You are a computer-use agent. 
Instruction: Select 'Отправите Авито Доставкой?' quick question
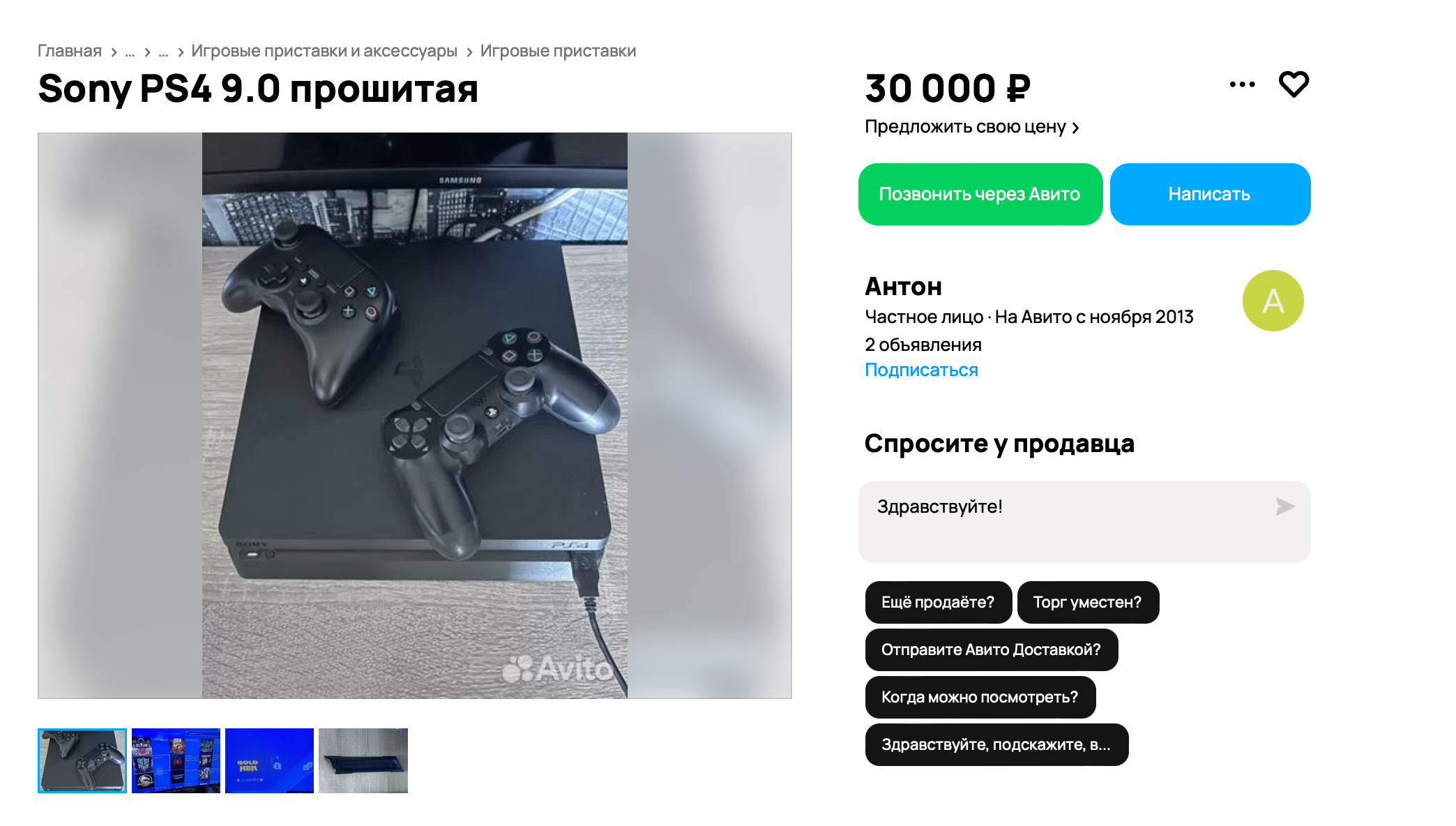[x=992, y=649]
